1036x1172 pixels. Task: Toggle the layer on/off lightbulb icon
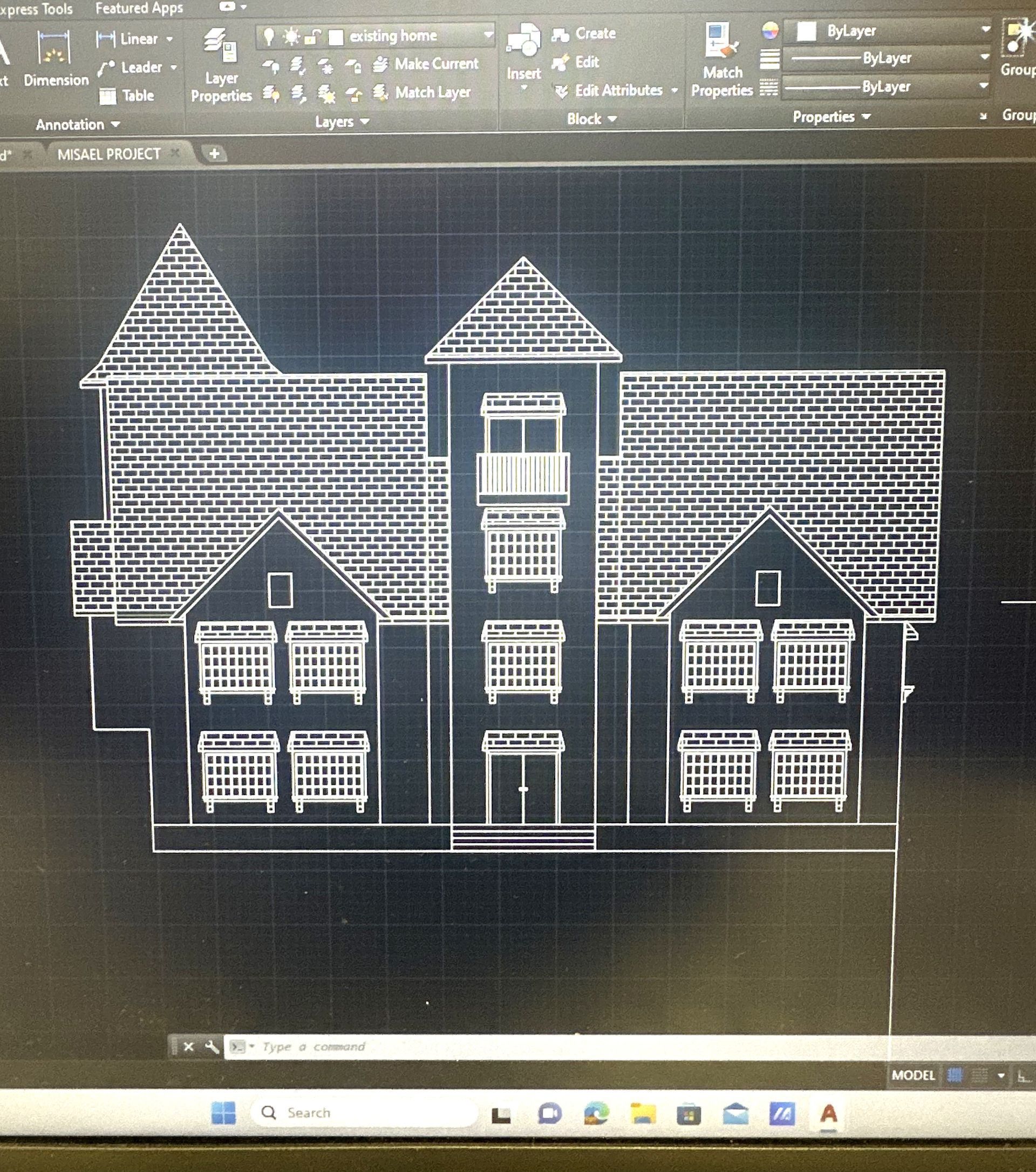[x=268, y=37]
